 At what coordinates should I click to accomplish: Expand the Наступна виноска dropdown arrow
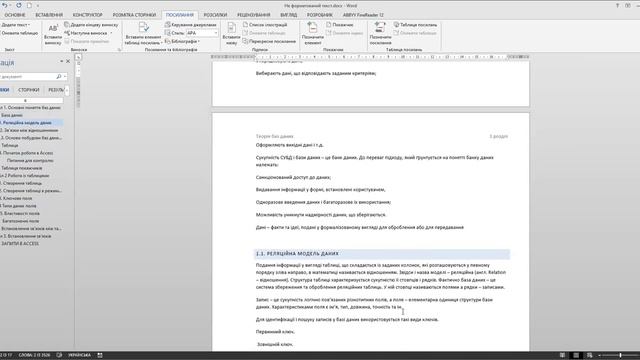pyautogui.click(x=111, y=33)
